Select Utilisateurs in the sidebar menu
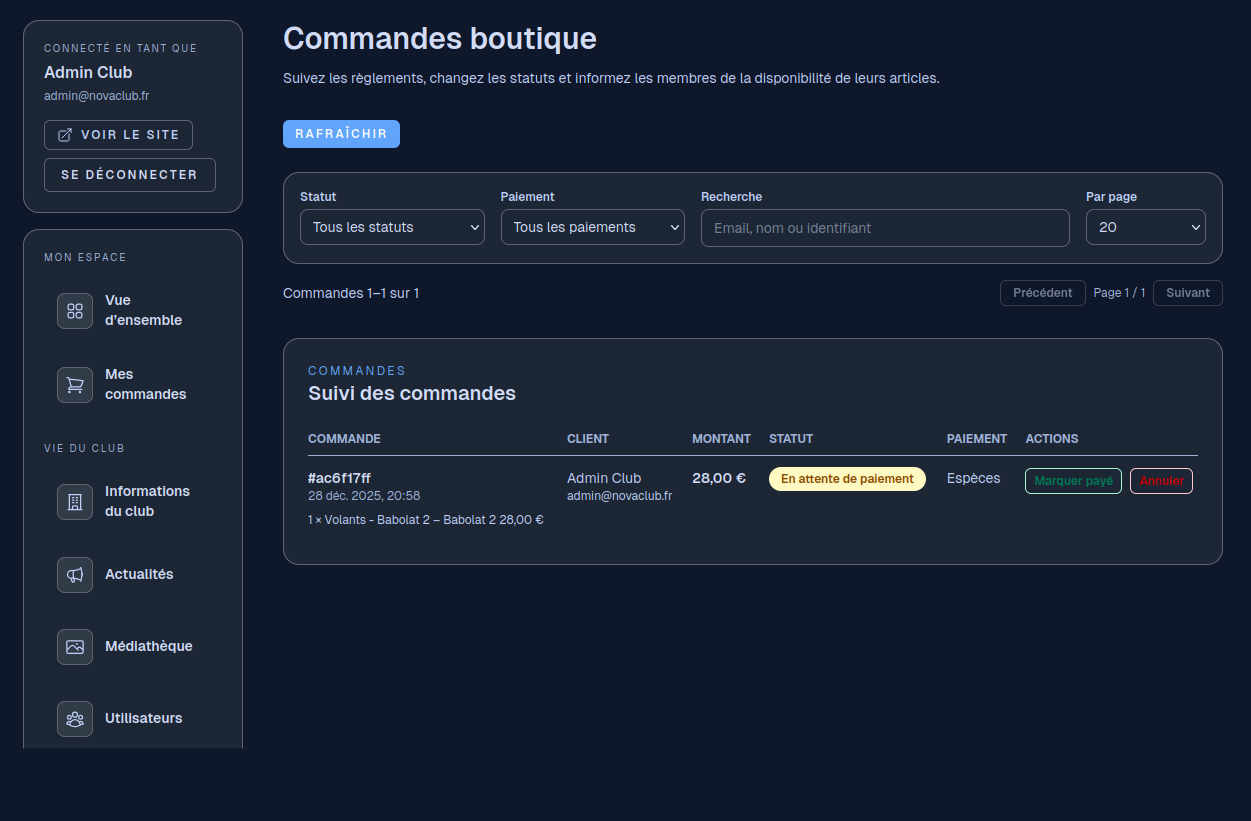 click(143, 719)
